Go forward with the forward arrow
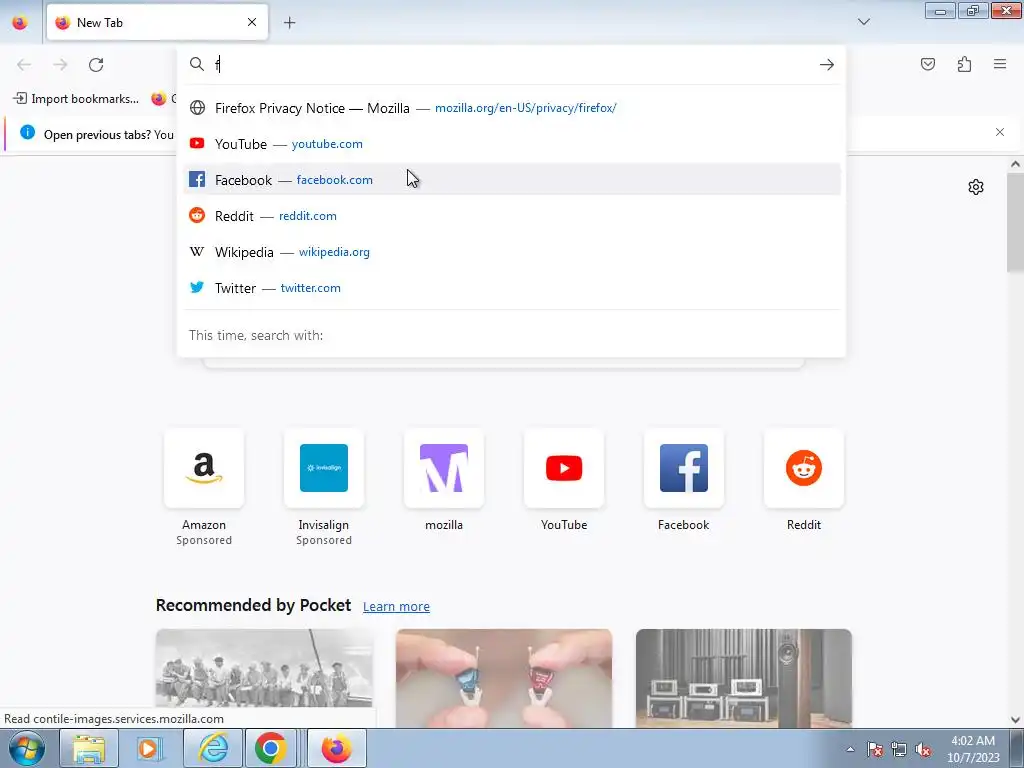Screen dimensions: 1024x768 (60, 65)
